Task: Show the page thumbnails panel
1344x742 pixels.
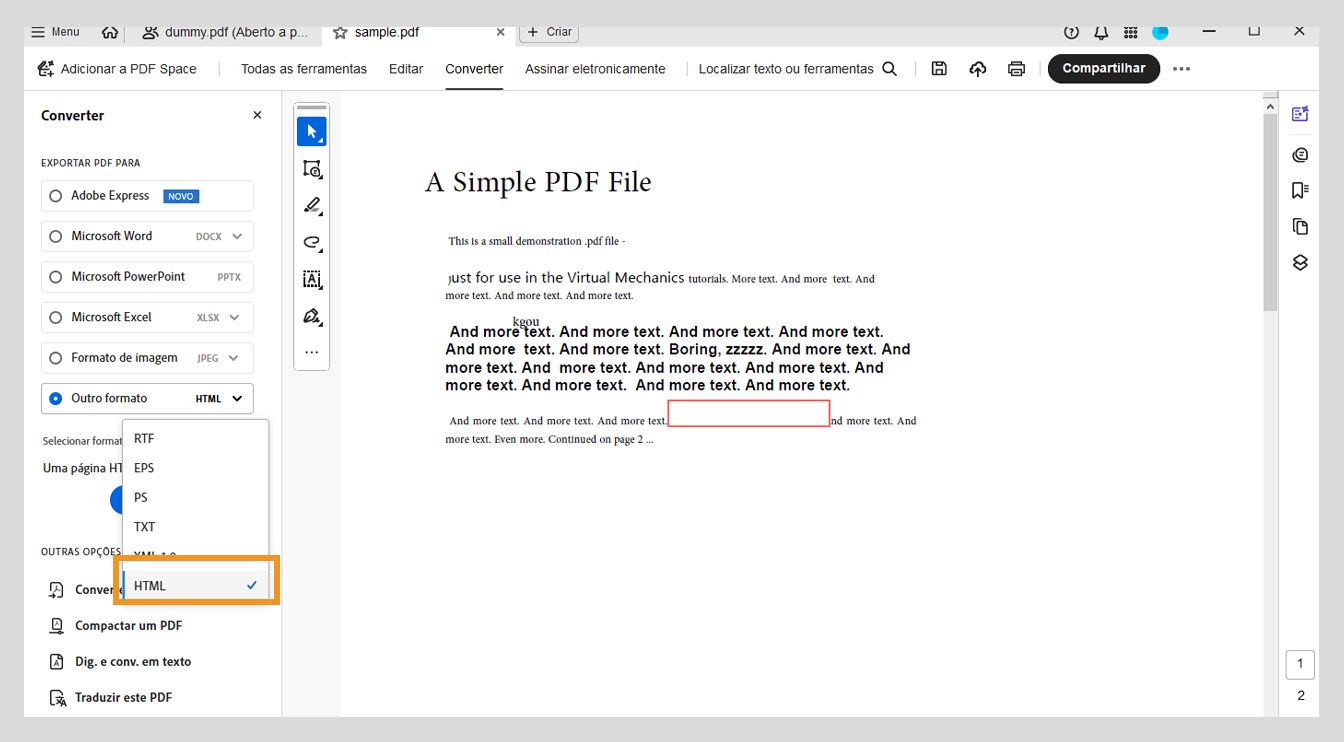Action: point(1300,226)
